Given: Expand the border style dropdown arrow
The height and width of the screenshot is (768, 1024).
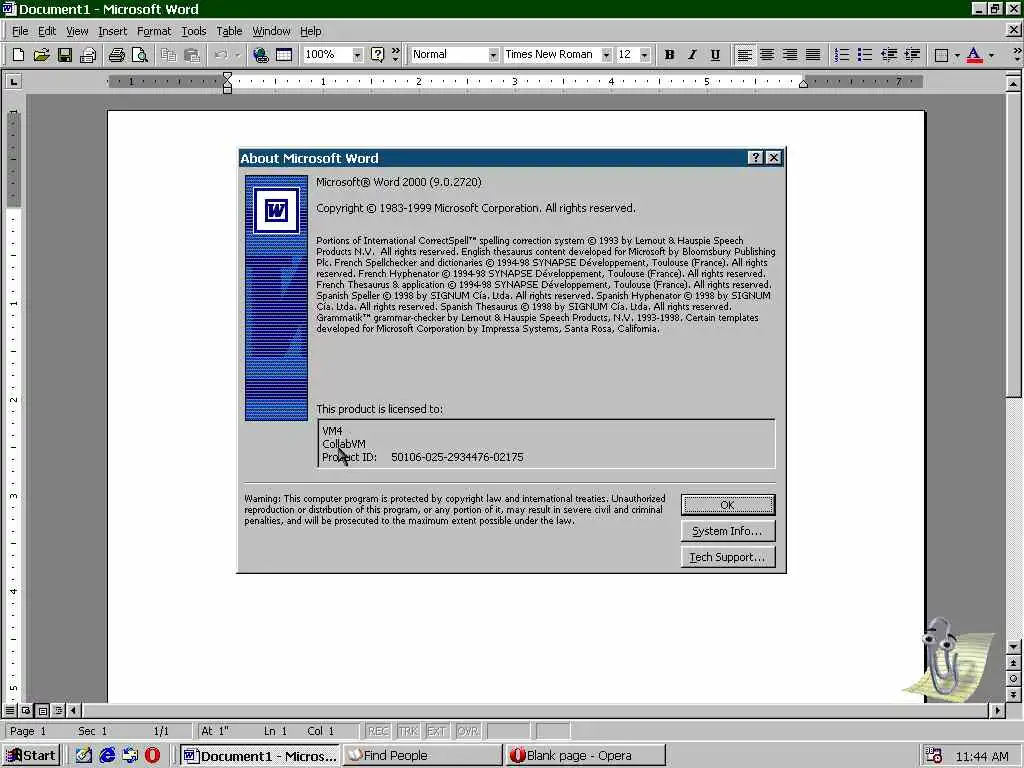Looking at the screenshot, I should pyautogui.click(x=957, y=55).
